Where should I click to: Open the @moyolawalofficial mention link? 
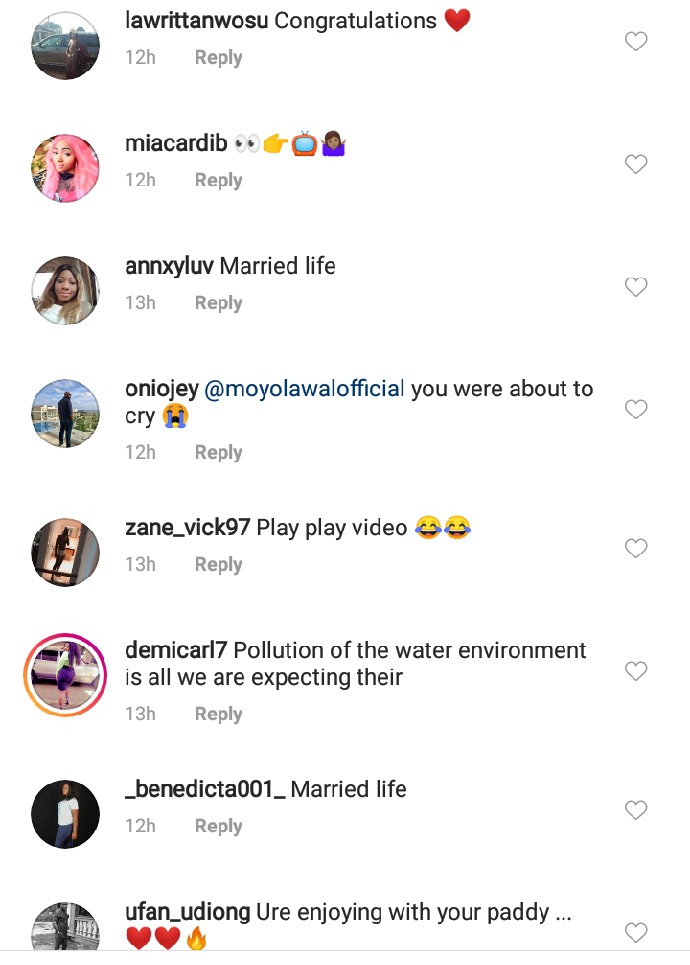pyautogui.click(x=305, y=389)
